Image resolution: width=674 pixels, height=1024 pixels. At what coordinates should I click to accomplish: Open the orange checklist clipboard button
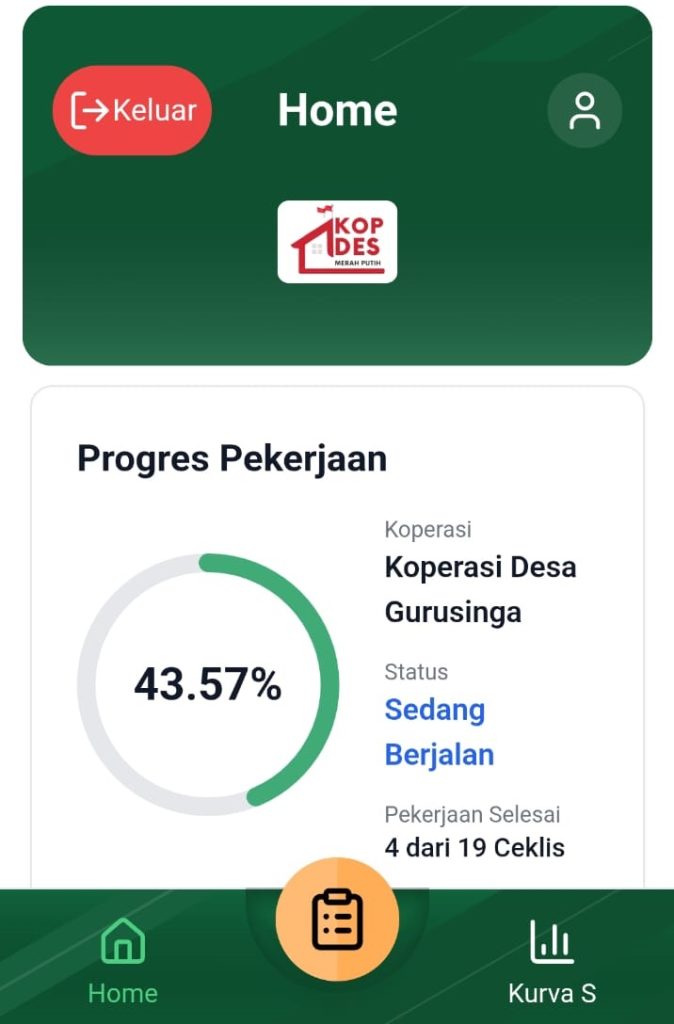(x=337, y=919)
